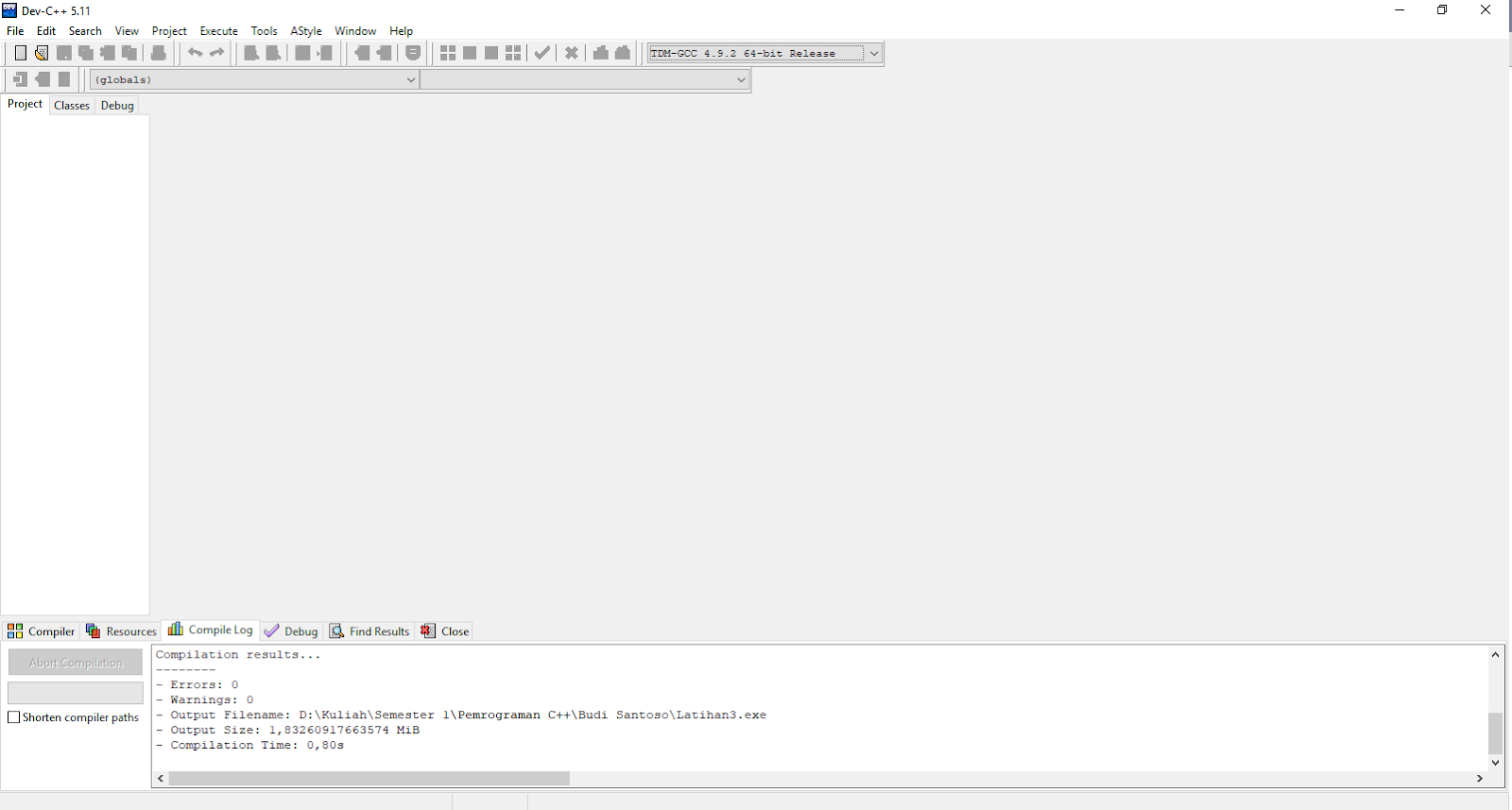
Task: Click the 'Compilation results...' log line
Action: pyautogui.click(x=238, y=654)
